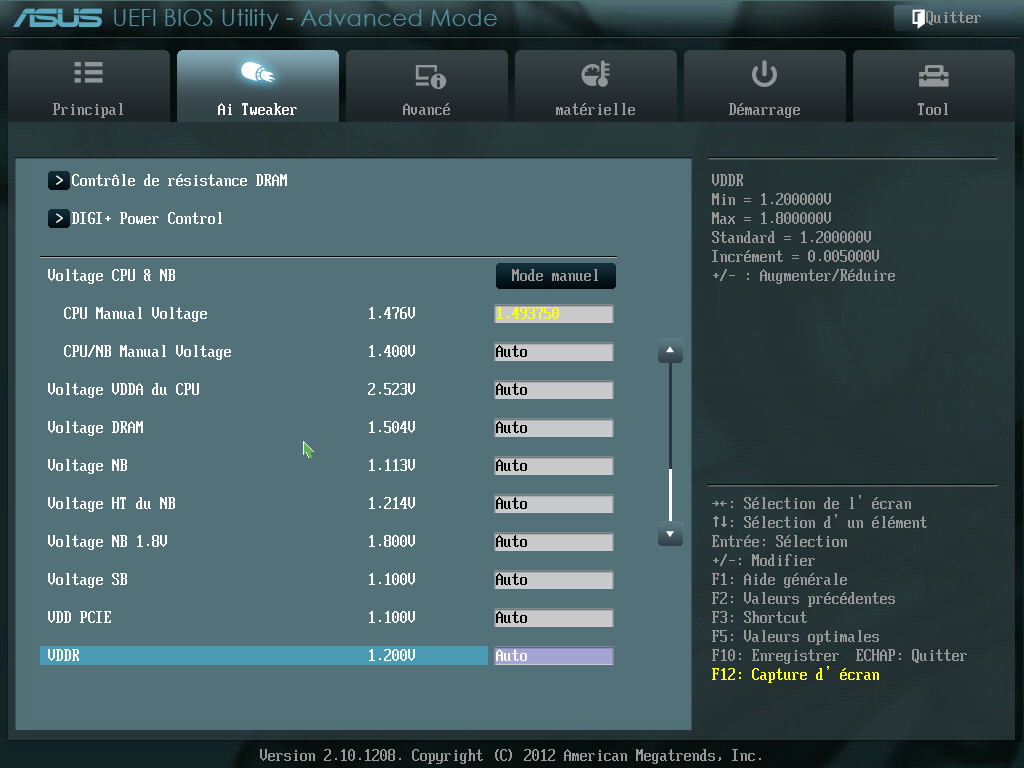Click arrow icon beside Contrôle de résistance DRAM
The image size is (1024, 768).
pyautogui.click(x=58, y=180)
